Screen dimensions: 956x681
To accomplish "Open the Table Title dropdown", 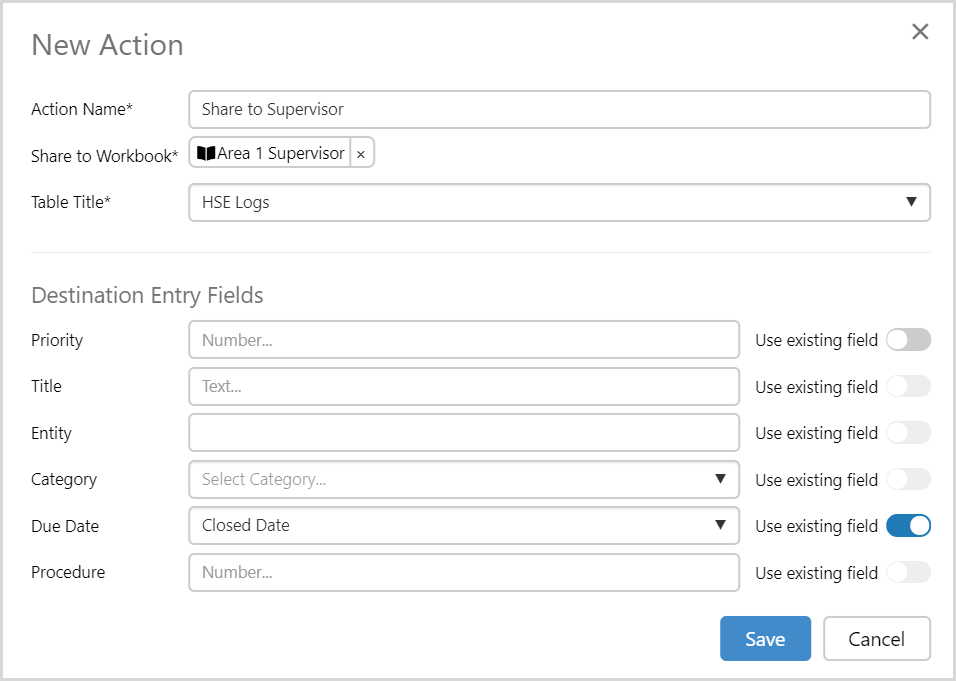I will pos(559,202).
